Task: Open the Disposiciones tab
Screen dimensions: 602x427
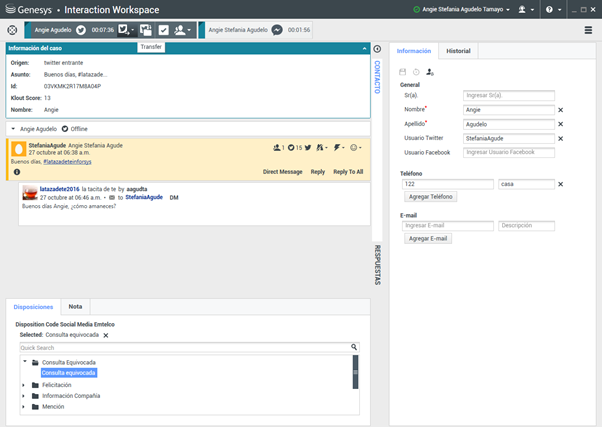Action: click(33, 307)
